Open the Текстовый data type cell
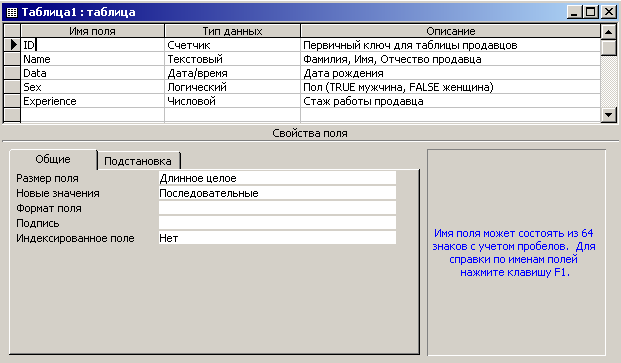Image resolution: width=621 pixels, height=363 pixels. [232, 59]
